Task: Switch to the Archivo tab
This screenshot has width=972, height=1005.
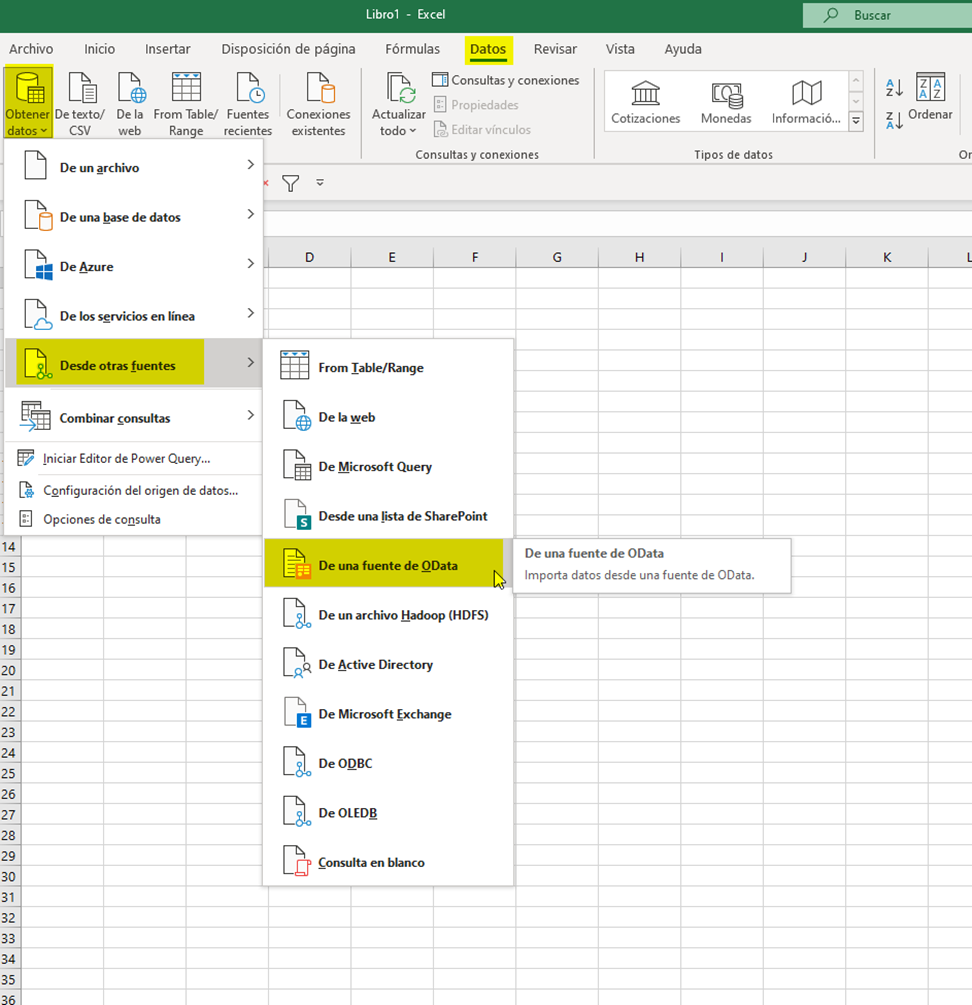Action: (x=31, y=49)
